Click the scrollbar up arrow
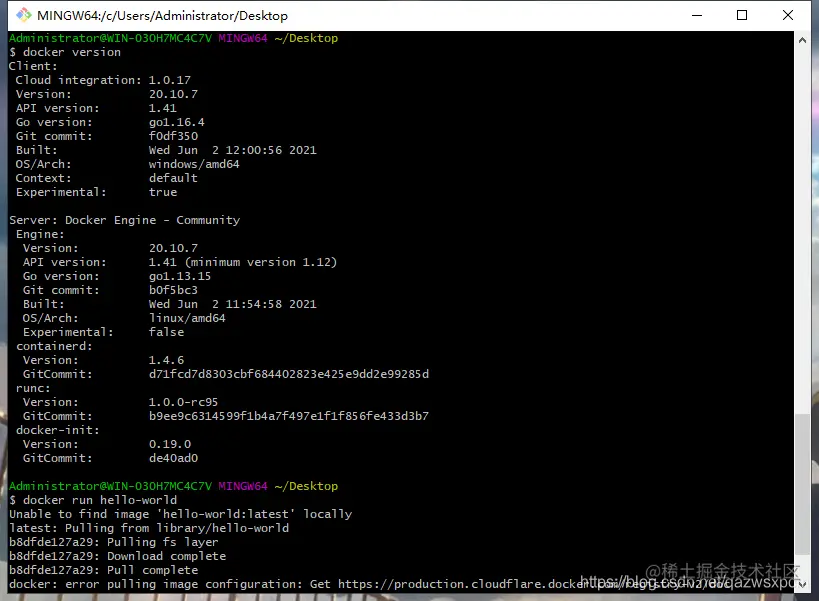 [x=802, y=40]
